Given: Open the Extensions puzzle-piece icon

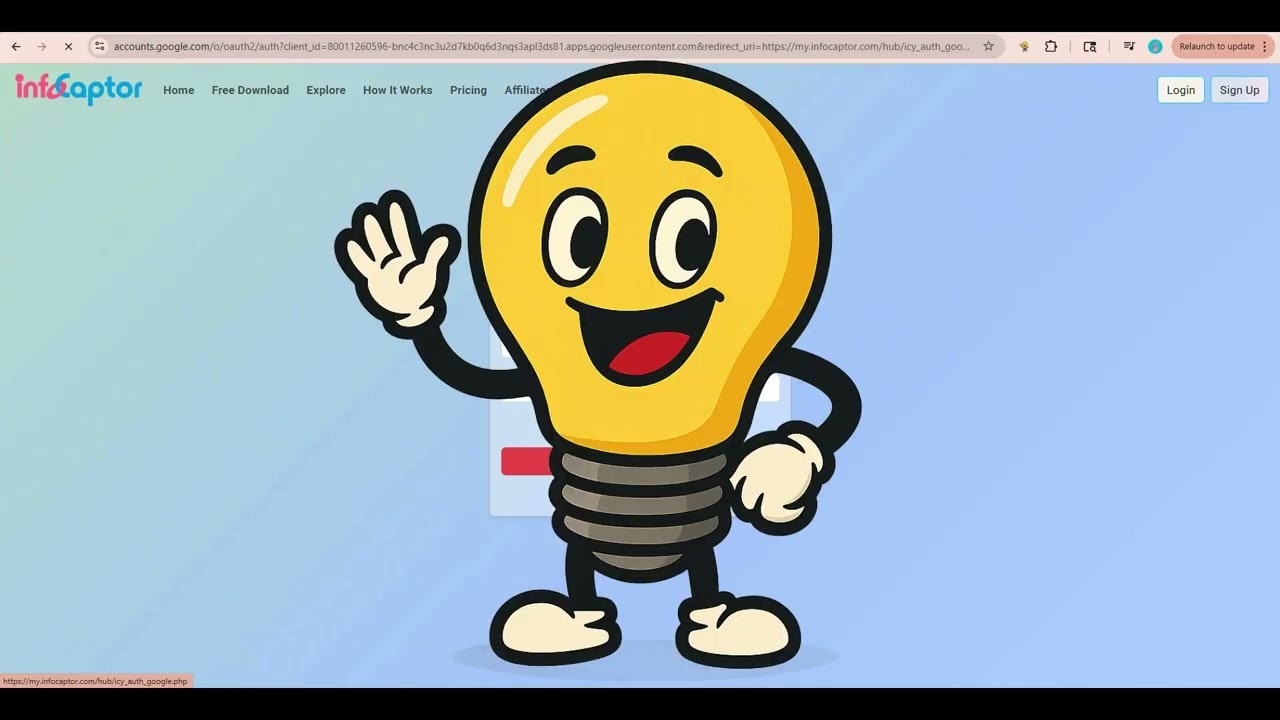Looking at the screenshot, I should (1051, 46).
